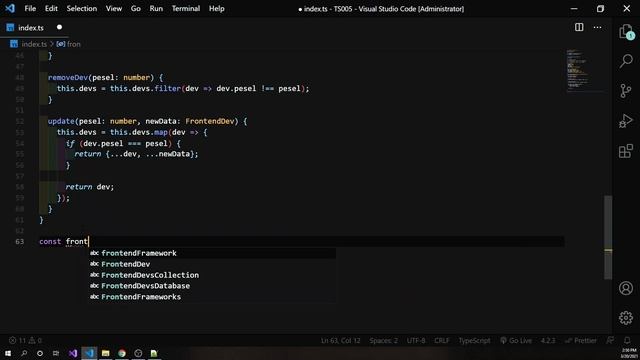Change indentation via Spaces: 2

pyautogui.click(x=383, y=340)
